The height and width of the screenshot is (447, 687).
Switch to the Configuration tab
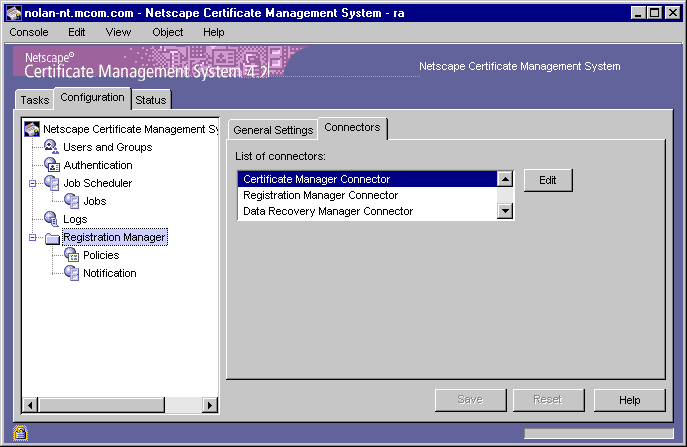(x=92, y=98)
